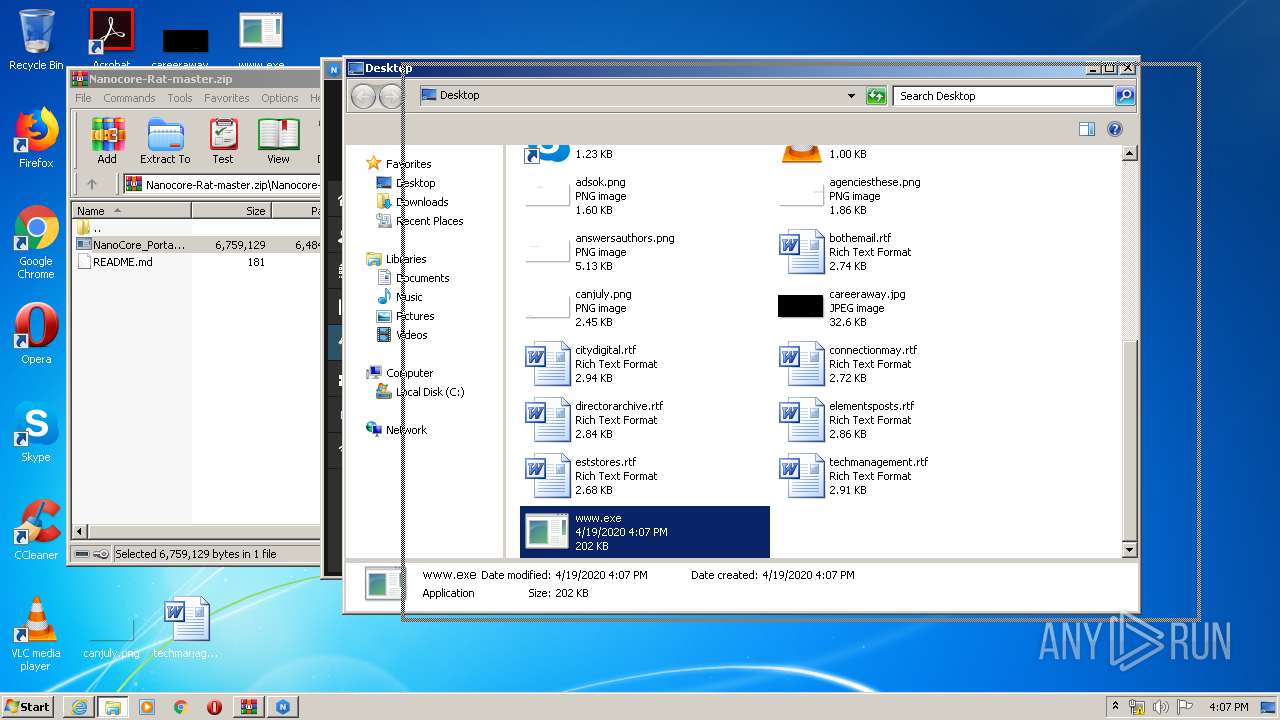
Task: Click scrollbar up arrow in file list
Action: (x=1130, y=153)
